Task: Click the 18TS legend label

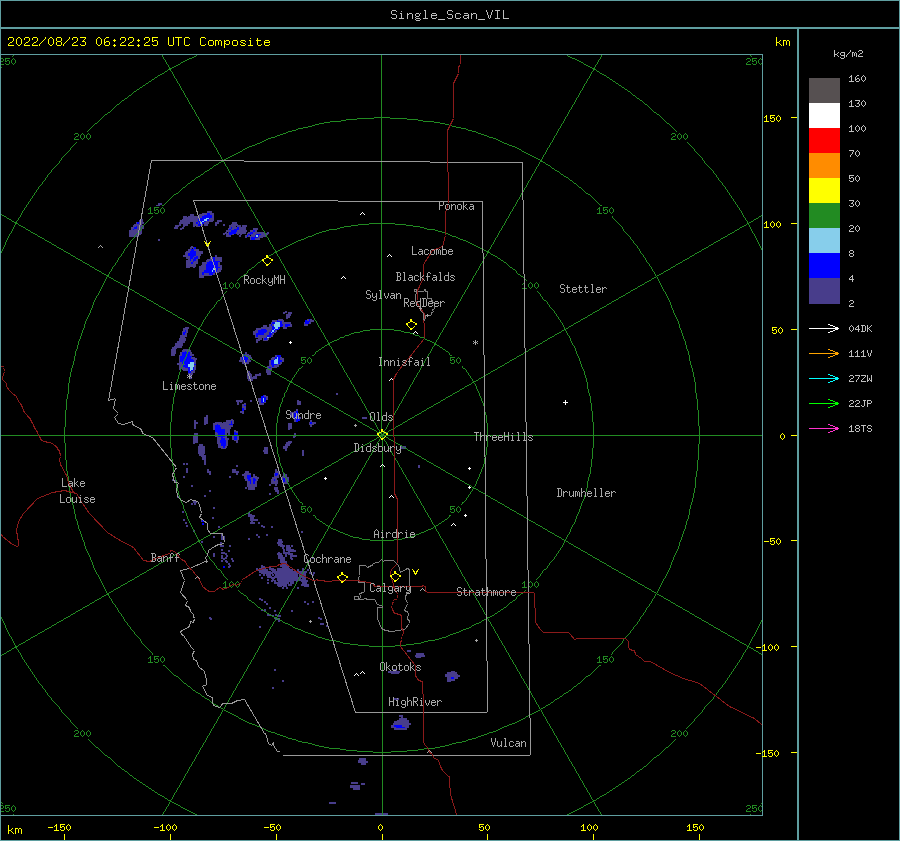Action: click(860, 428)
